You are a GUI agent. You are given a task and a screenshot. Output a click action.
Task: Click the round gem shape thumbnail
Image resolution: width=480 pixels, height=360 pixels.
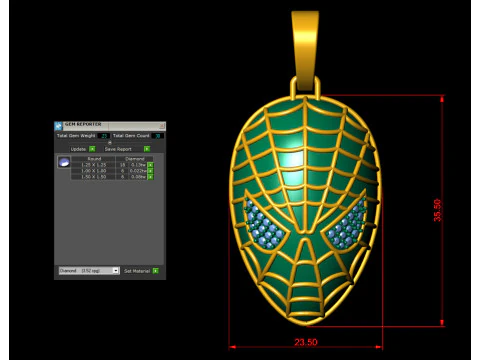pos(64,162)
